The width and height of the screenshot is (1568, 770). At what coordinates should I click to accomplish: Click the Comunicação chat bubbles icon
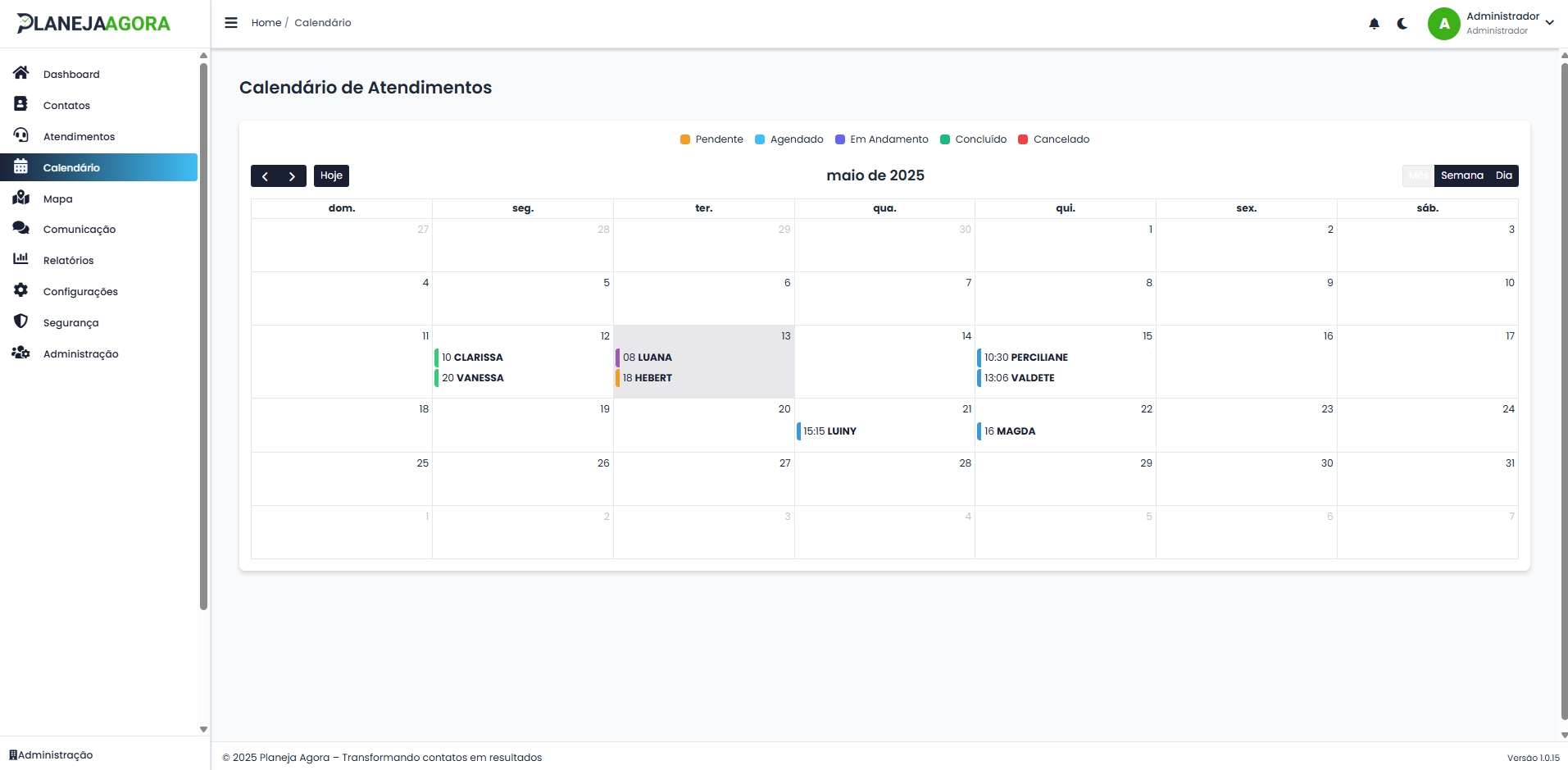[x=21, y=229]
